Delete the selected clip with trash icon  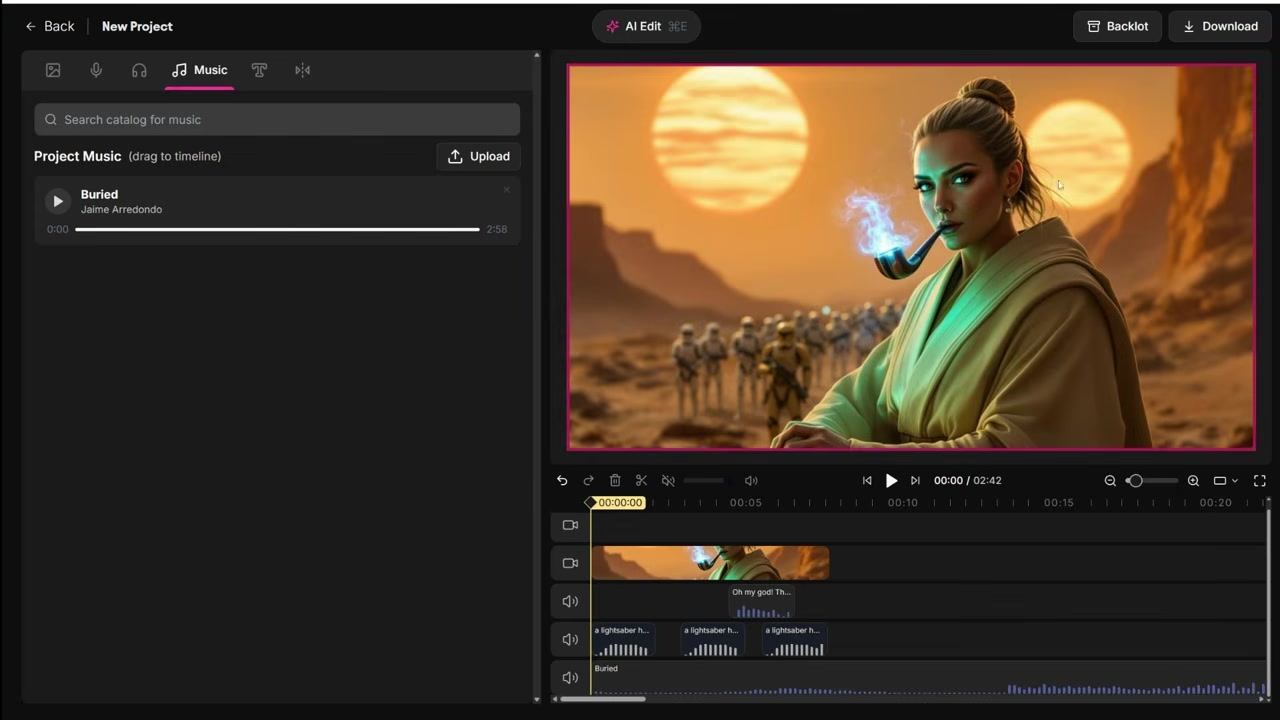coord(615,480)
